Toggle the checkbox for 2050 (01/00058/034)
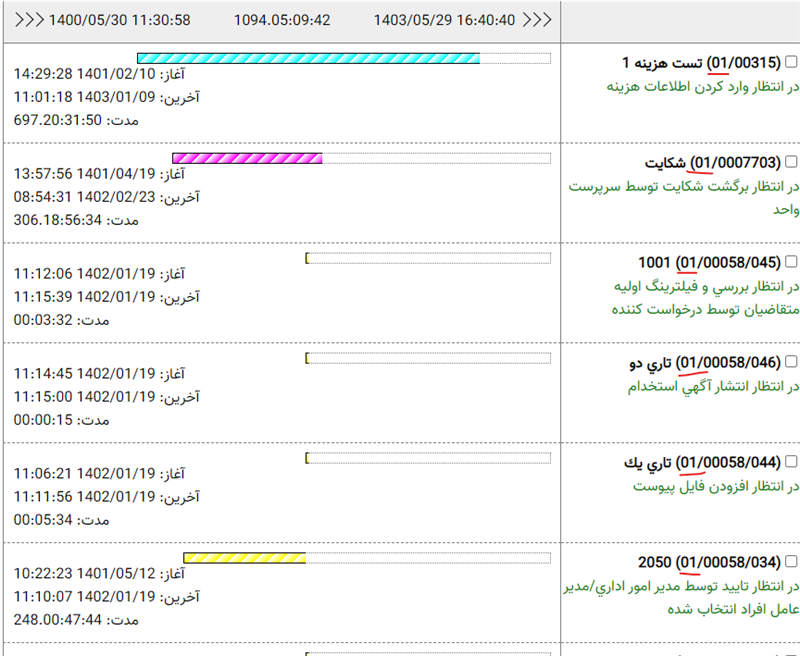The width and height of the screenshot is (800, 656). [x=791, y=562]
